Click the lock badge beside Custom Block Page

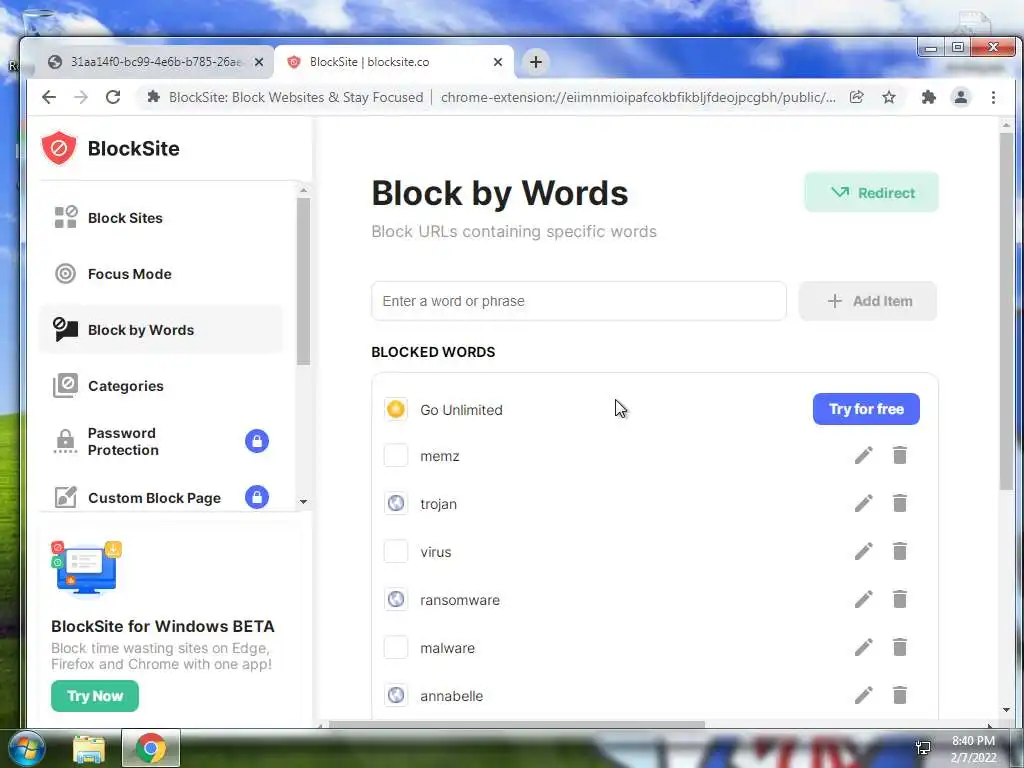(257, 497)
